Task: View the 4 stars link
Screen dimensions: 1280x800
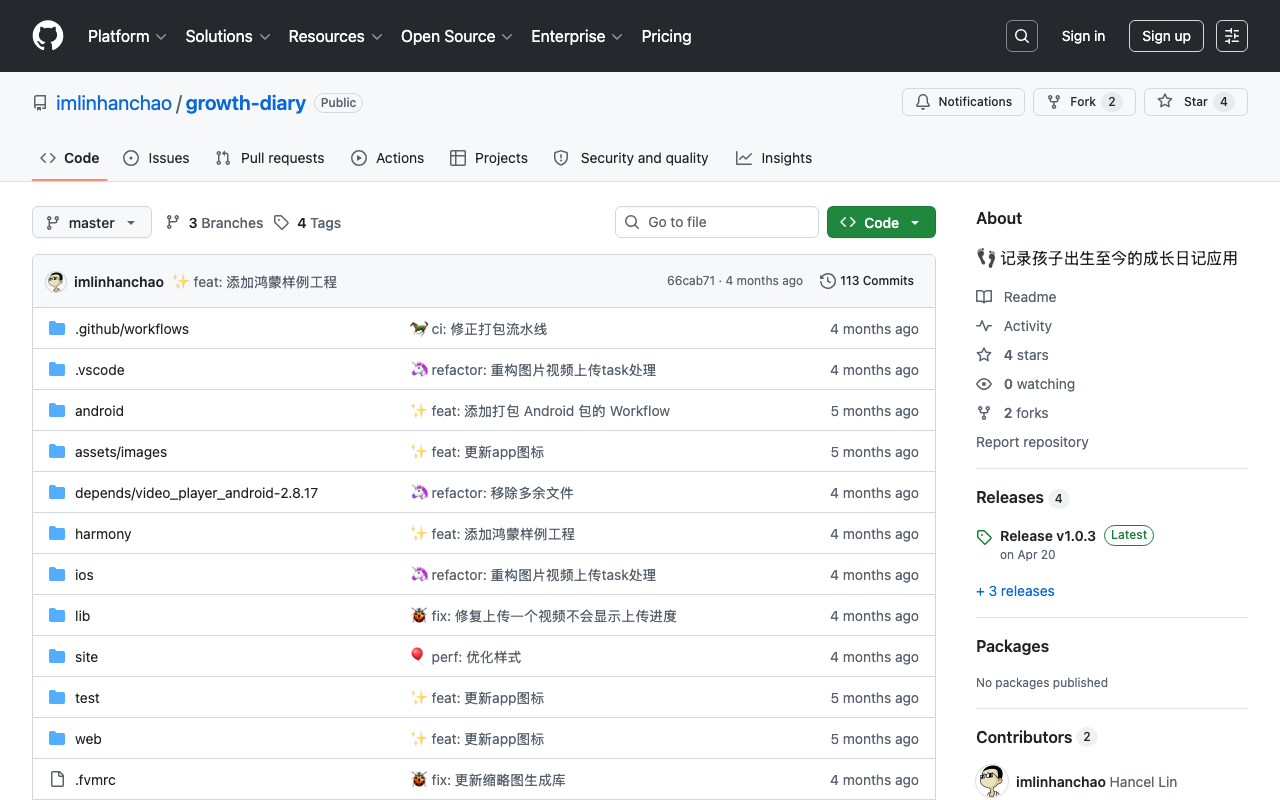Action: click(1013, 355)
